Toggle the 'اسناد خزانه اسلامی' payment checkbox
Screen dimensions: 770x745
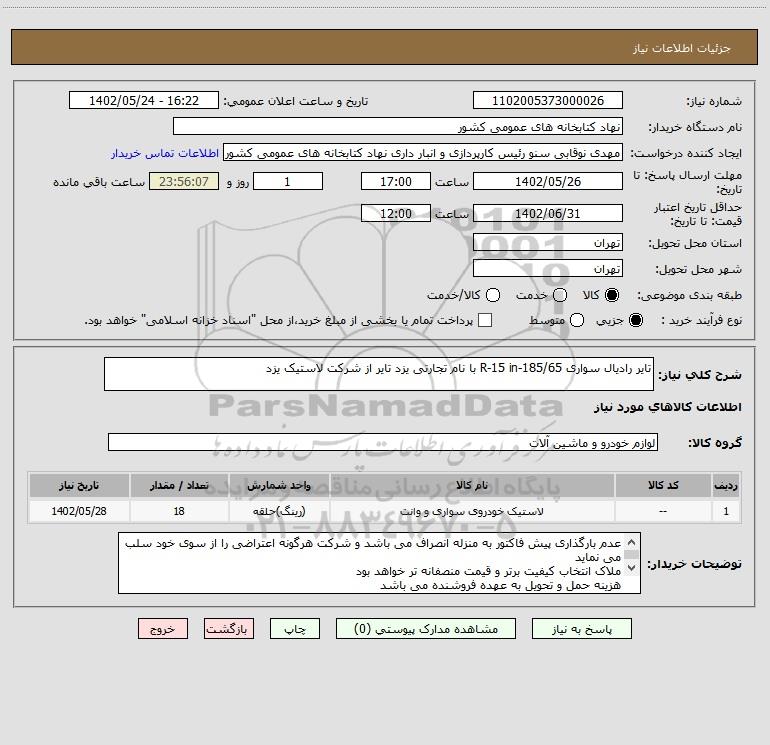point(485,320)
